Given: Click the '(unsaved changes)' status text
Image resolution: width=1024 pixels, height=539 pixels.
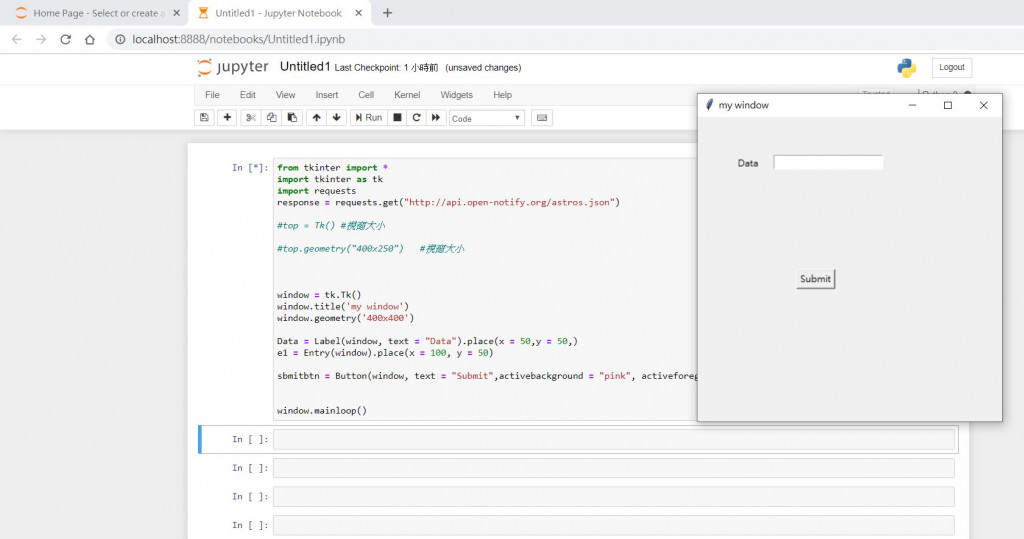Looking at the screenshot, I should coord(483,68).
